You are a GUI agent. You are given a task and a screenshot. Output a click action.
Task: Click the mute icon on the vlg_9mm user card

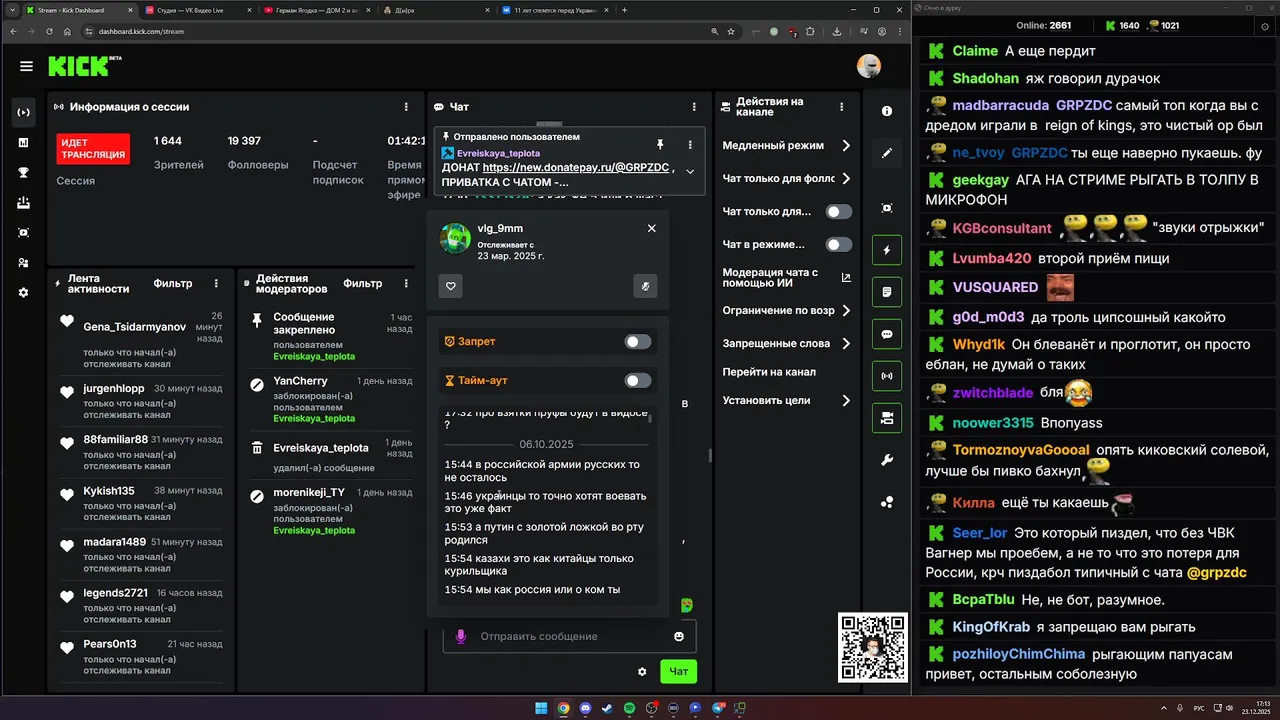(646, 287)
